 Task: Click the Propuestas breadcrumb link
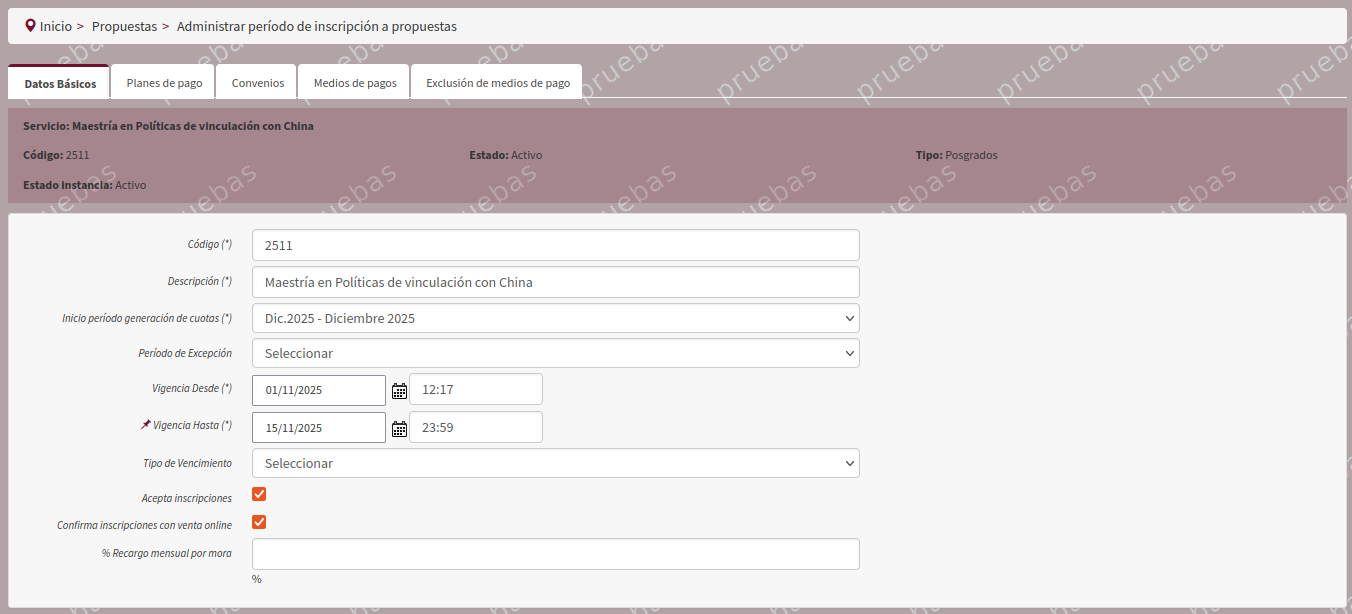(124, 27)
